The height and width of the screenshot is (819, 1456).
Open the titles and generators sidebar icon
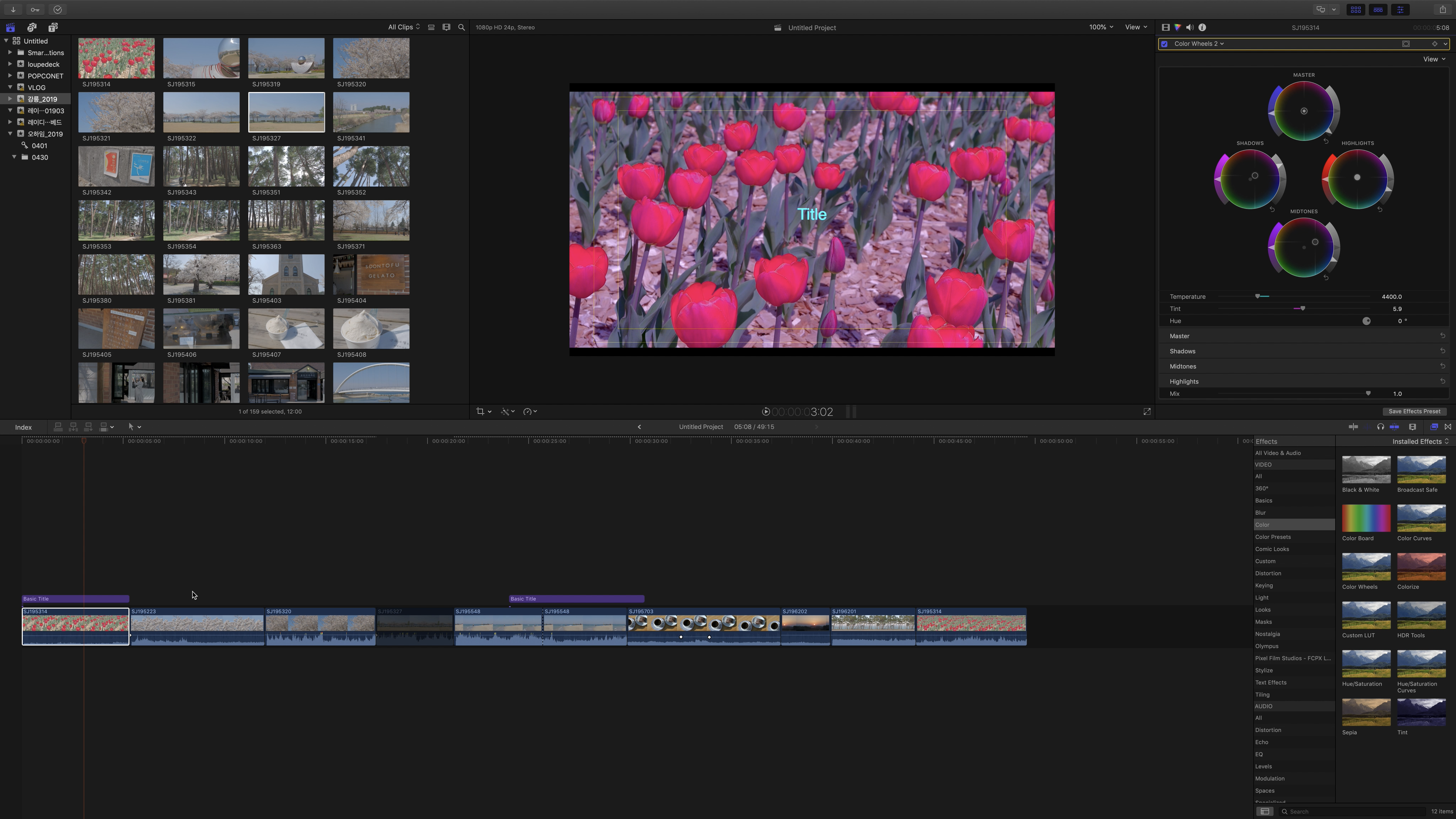point(53,27)
